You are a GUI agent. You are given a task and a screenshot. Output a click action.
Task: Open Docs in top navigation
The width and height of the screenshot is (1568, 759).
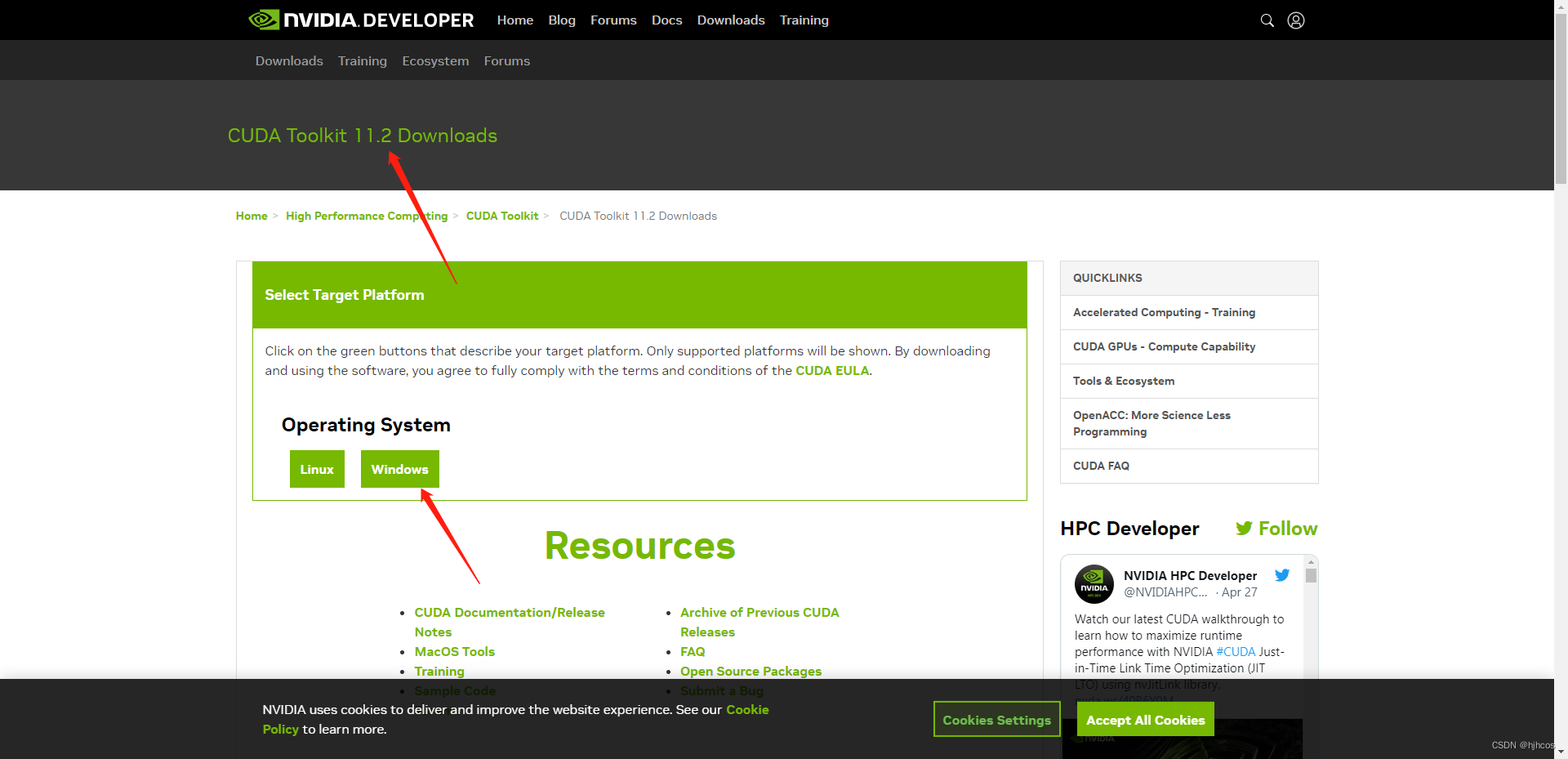coord(666,20)
